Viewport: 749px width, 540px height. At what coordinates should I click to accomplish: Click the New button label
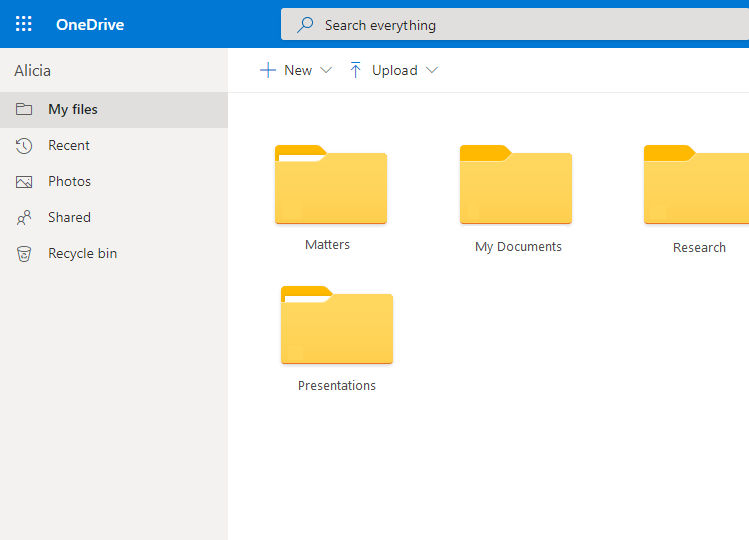tap(298, 70)
